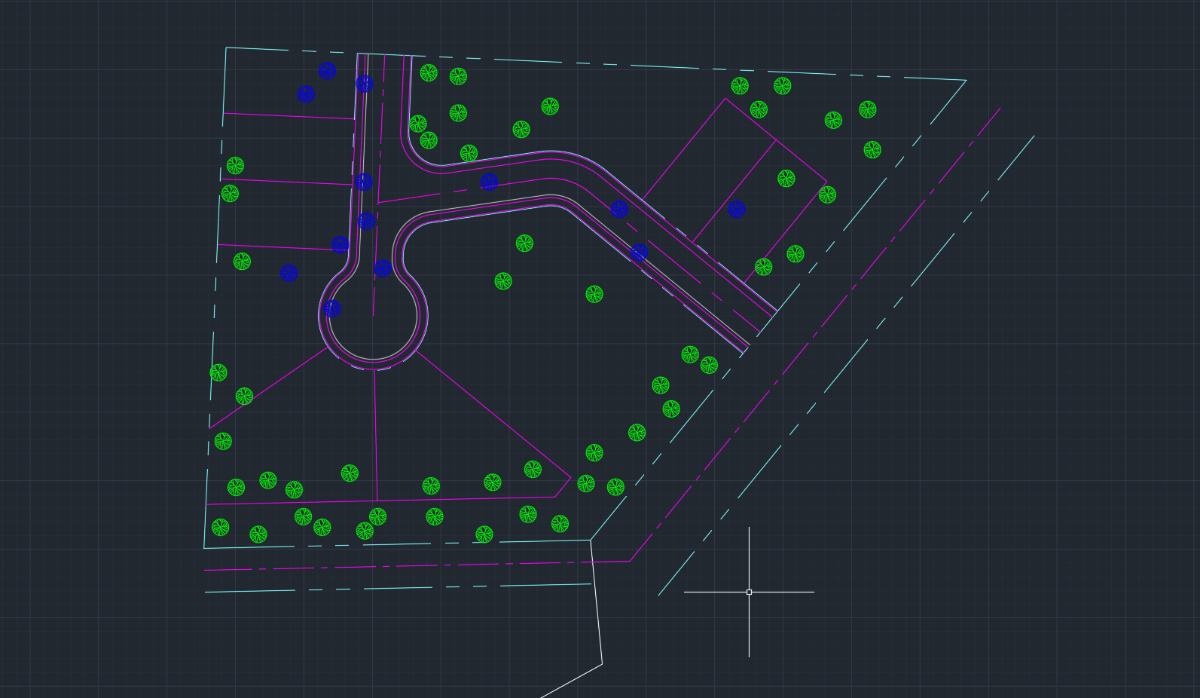Click the dashed cyan left boundary line
The image size is (1200, 698).
pos(215,298)
